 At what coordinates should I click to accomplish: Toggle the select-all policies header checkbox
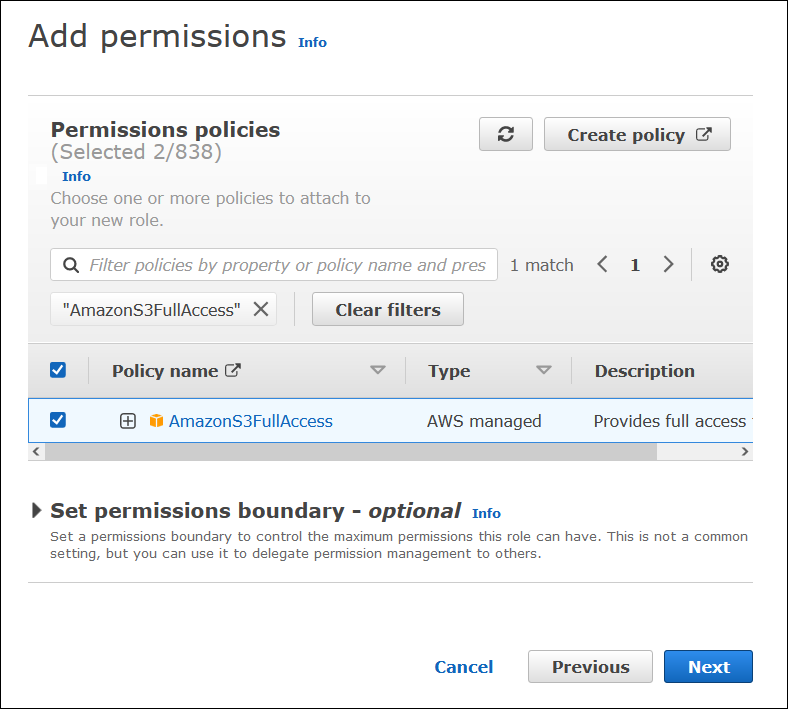click(x=58, y=370)
